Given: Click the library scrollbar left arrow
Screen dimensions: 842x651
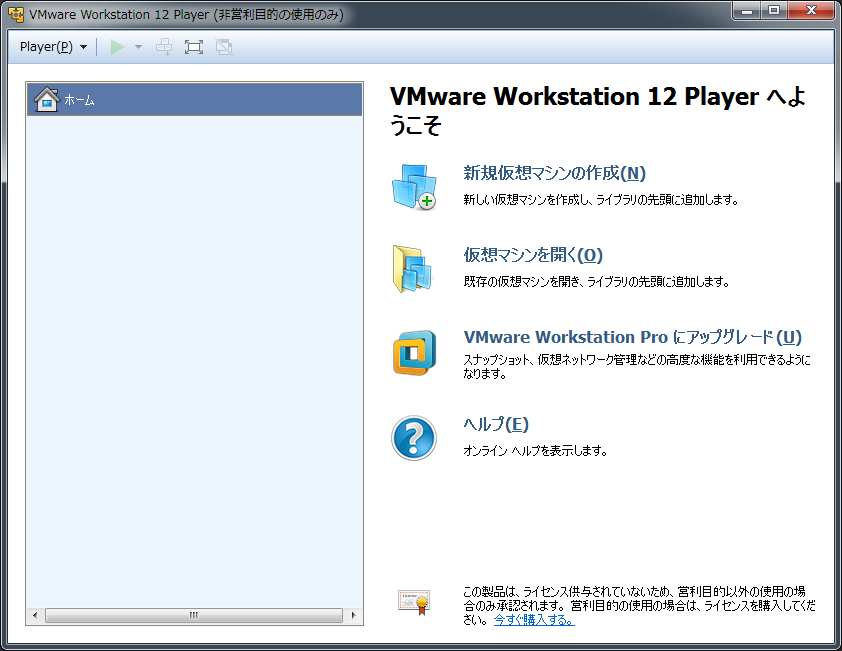Looking at the screenshot, I should click(35, 616).
